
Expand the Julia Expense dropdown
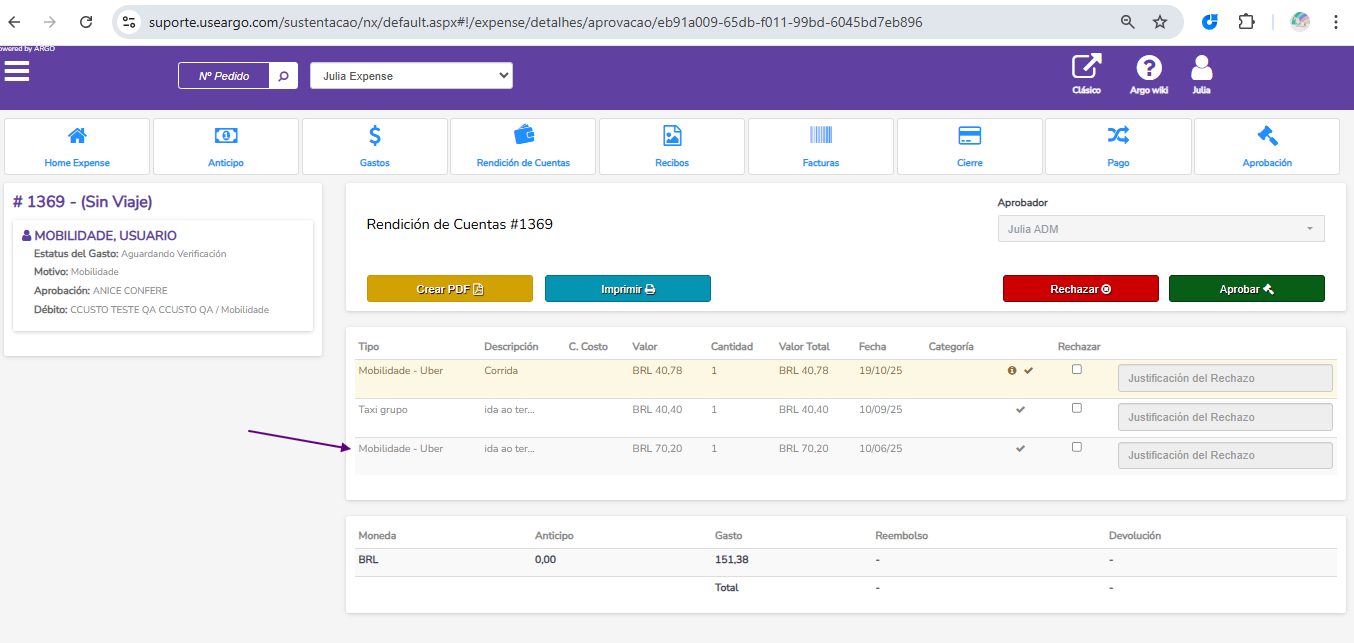(411, 76)
